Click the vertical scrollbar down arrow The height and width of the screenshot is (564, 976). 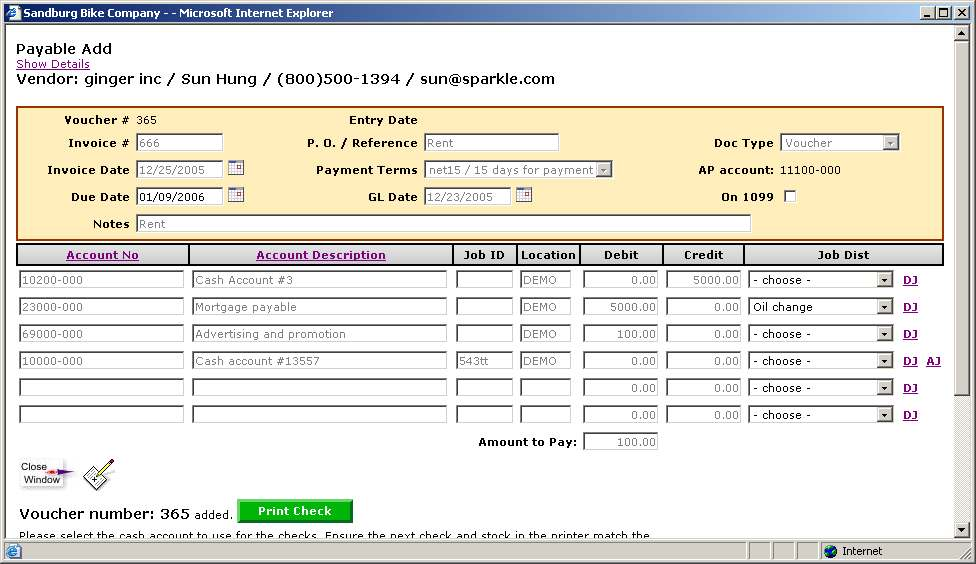point(962,530)
